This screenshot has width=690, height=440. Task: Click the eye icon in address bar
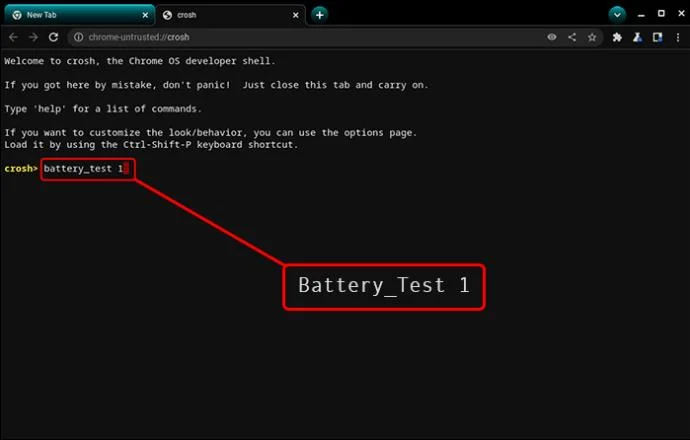coord(552,37)
